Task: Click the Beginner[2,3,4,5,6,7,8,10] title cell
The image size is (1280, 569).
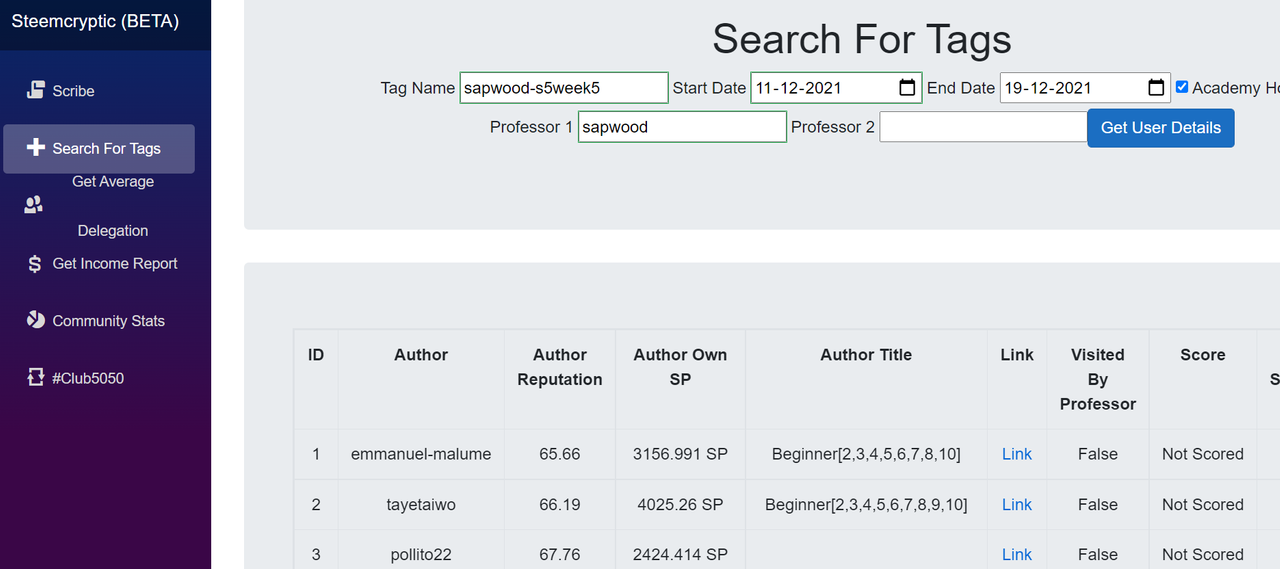Action: (866, 454)
